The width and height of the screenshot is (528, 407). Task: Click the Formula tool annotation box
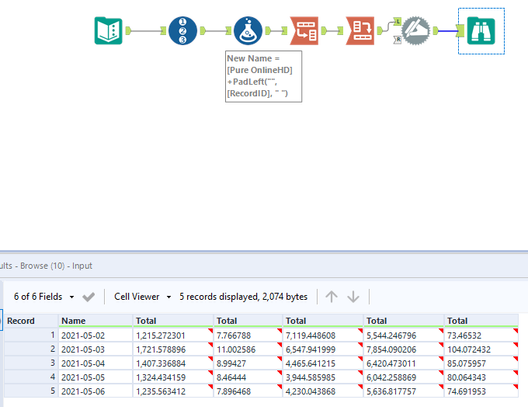click(263, 76)
